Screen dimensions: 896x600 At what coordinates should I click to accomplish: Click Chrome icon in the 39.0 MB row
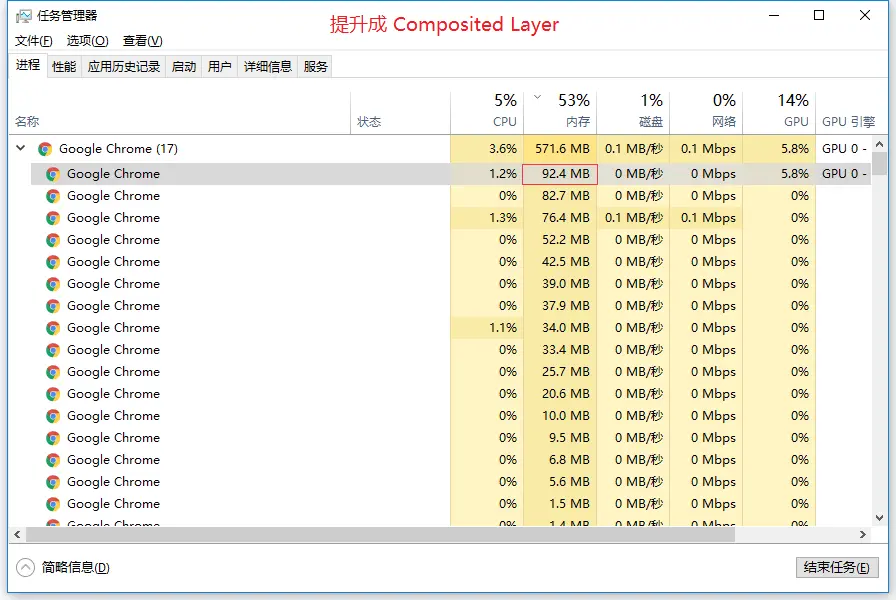click(53, 285)
